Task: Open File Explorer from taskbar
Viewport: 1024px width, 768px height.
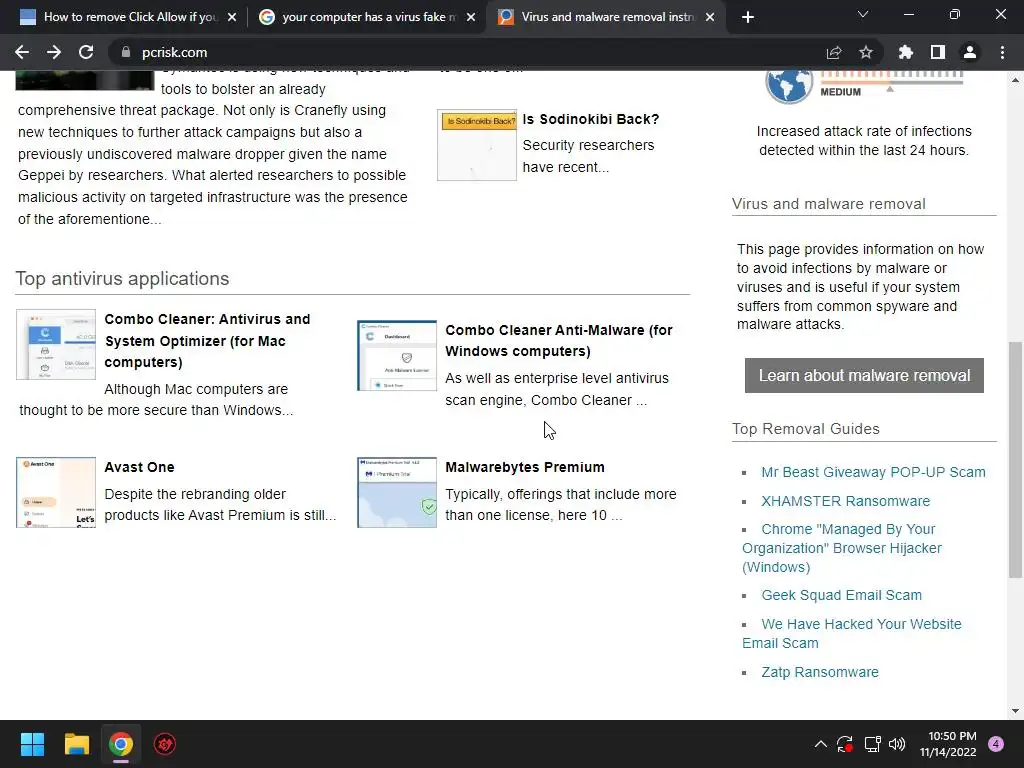Action: pyautogui.click(x=76, y=744)
